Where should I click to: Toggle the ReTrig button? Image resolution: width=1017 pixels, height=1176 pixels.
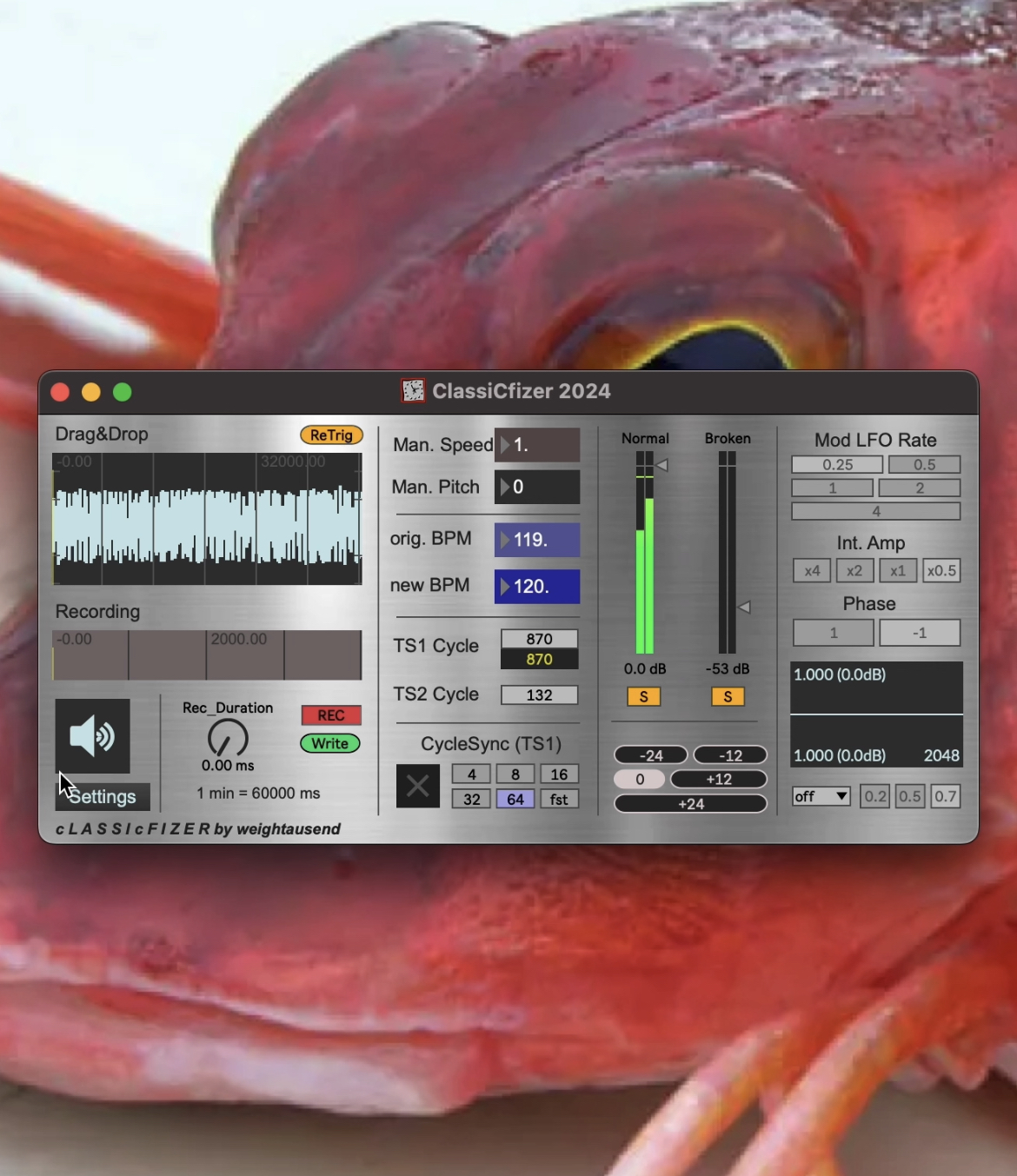point(331,435)
